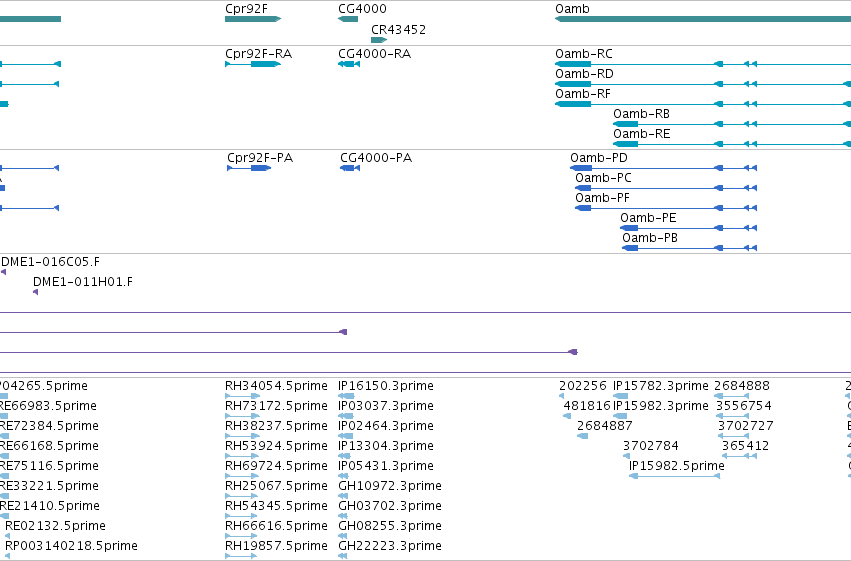Select EST RE72384.5prime
The image size is (851, 561).
click(x=49, y=426)
